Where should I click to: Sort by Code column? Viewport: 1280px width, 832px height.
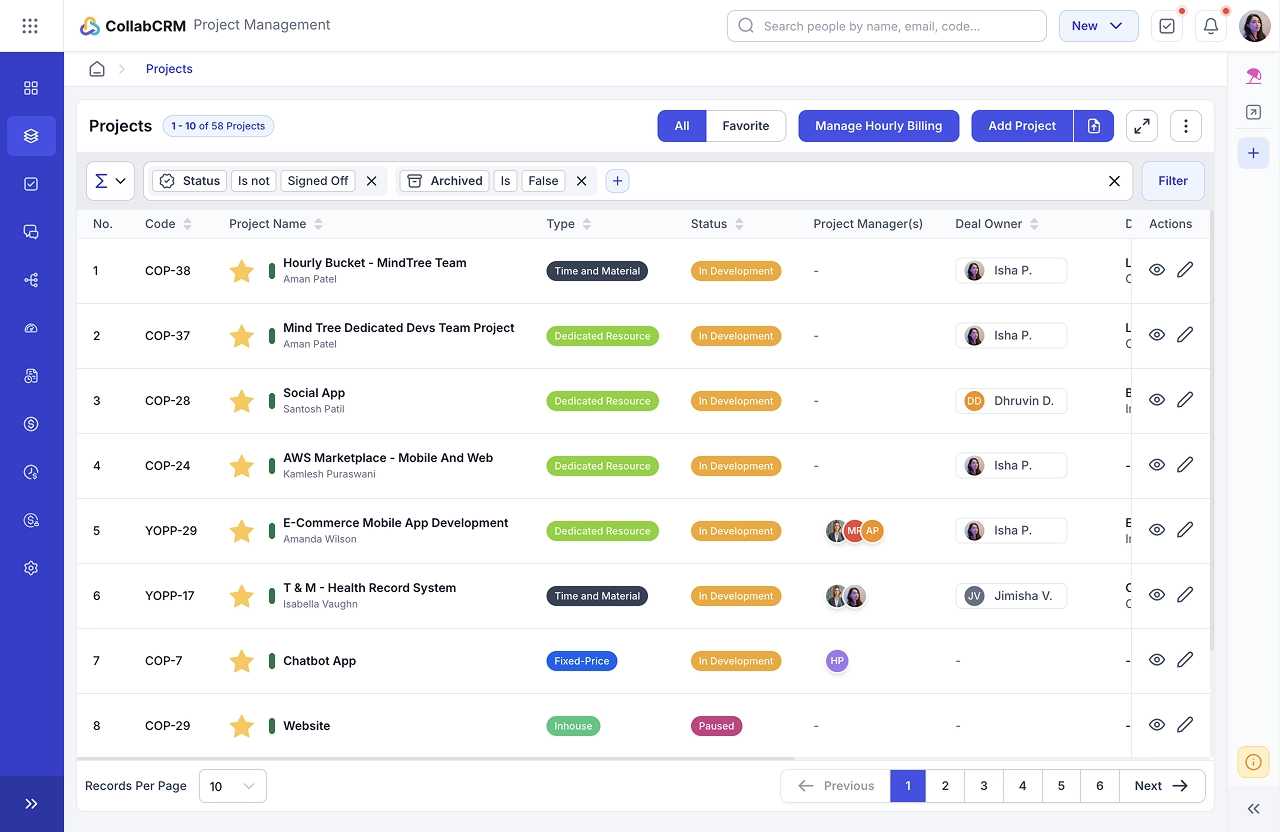click(x=187, y=224)
